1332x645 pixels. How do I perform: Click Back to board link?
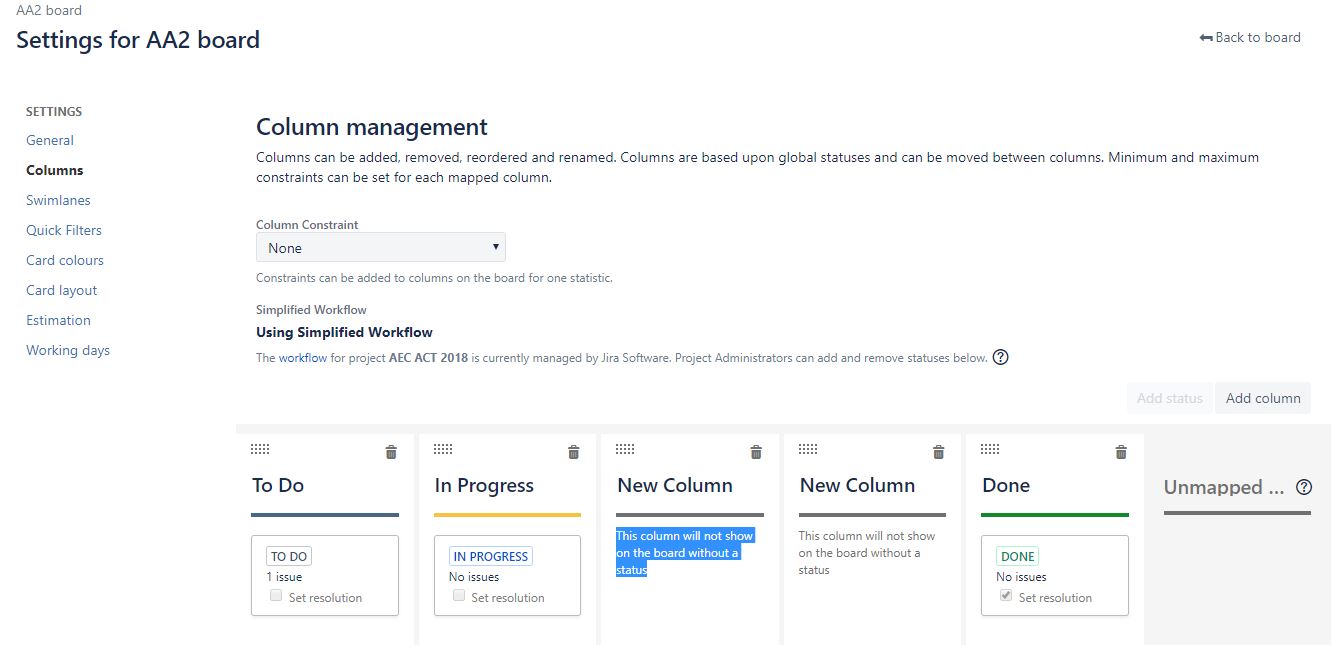pos(1250,37)
